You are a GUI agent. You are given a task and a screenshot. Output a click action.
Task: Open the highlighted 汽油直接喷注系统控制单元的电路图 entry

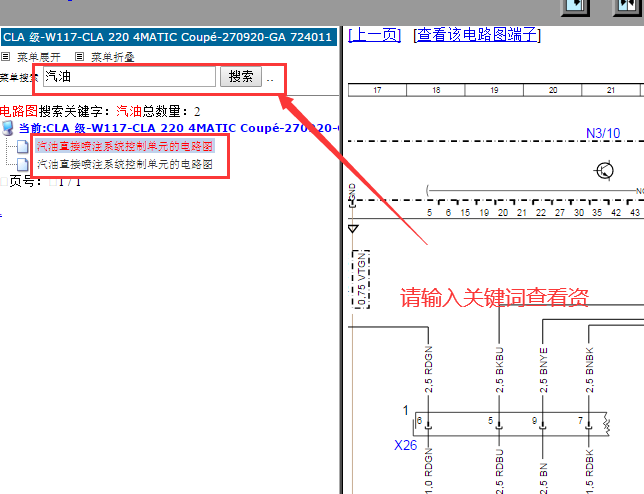(125, 146)
